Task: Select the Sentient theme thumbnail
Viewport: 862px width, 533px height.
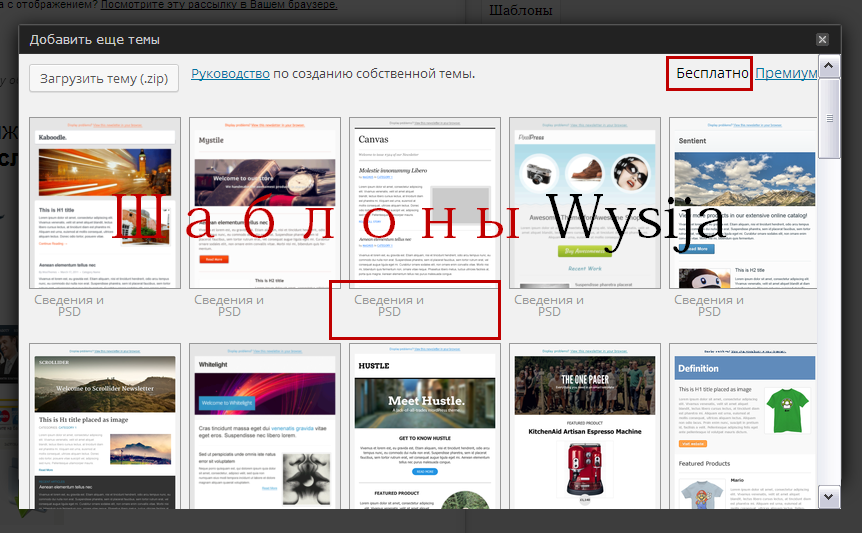Action: coord(743,203)
